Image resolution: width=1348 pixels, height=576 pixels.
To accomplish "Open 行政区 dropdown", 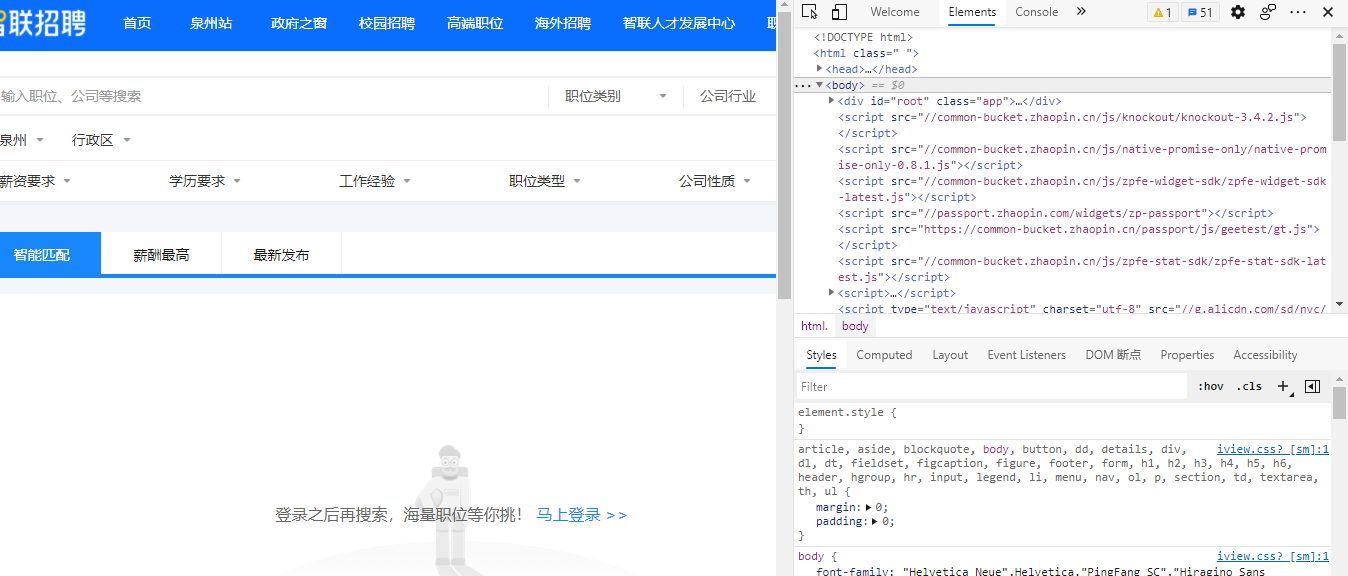I will click(101, 140).
